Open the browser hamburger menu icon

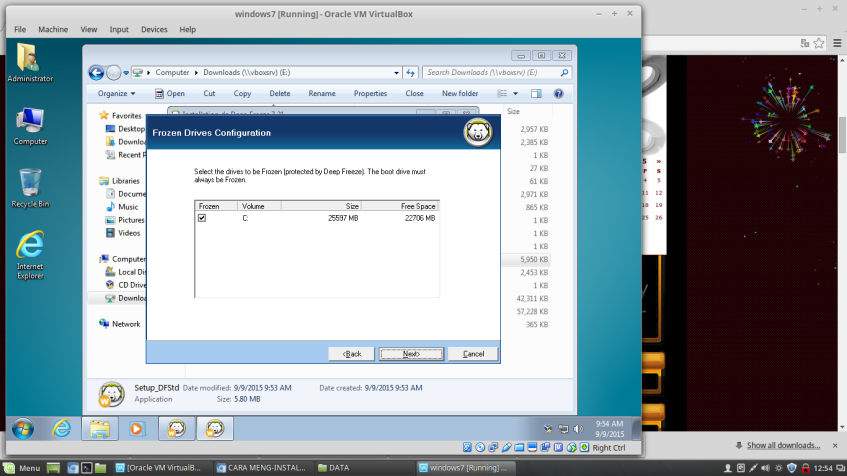pos(837,43)
